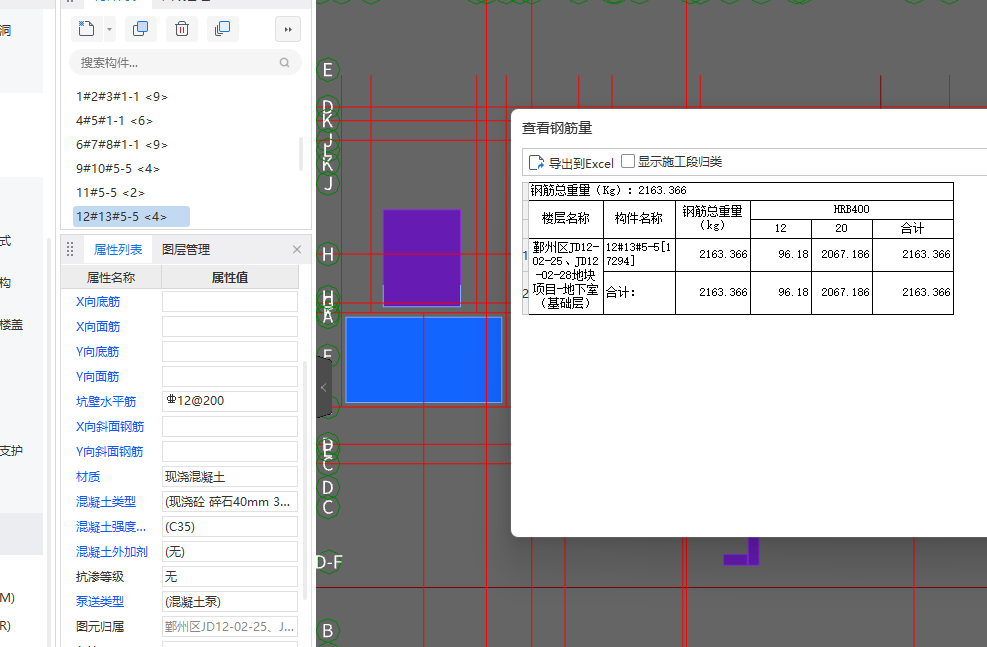987x647 pixels.
Task: Click the 坑壁水平筋 value 12@200
Action: tap(230, 401)
